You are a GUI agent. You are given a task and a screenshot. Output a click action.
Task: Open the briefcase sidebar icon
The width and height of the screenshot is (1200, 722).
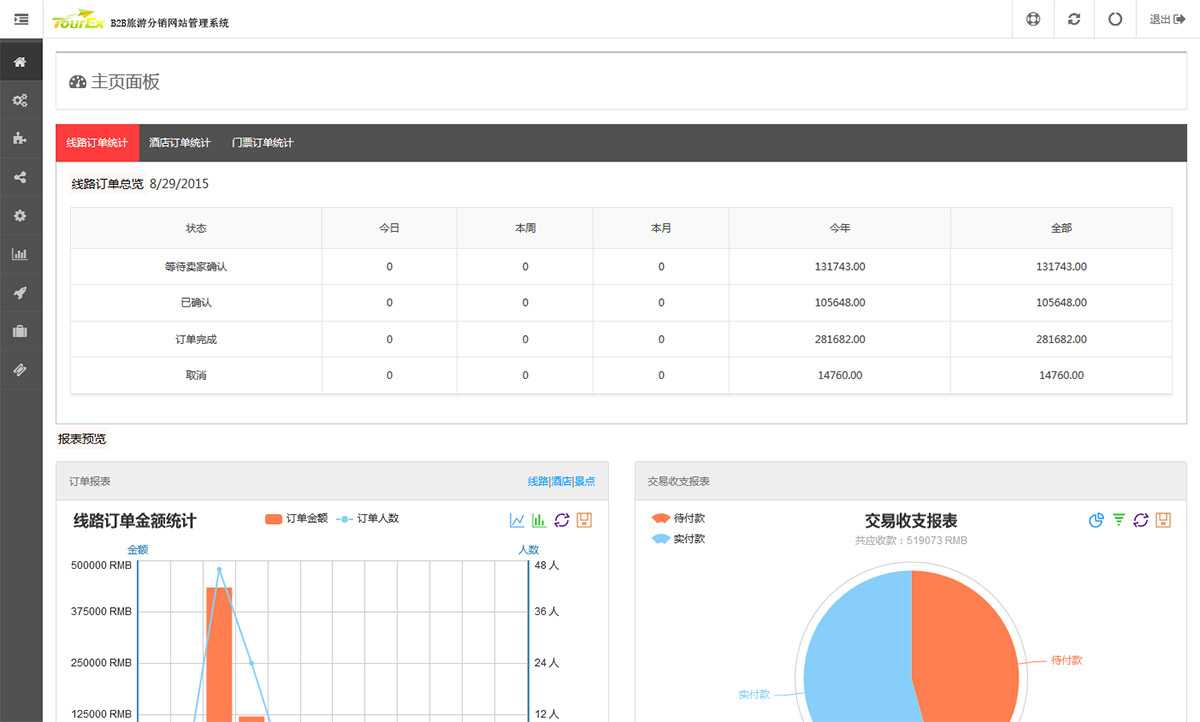click(x=20, y=331)
